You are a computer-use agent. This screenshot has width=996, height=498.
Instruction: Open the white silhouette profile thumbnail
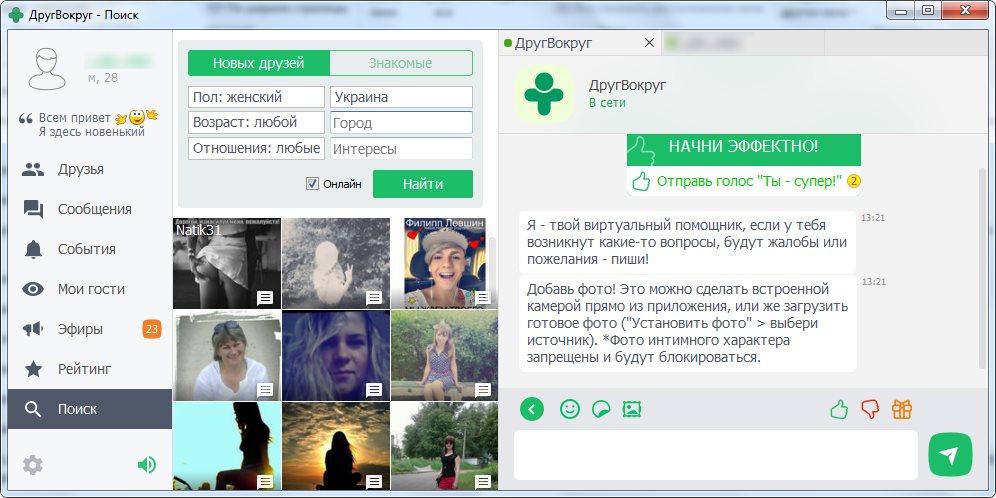tap(336, 263)
